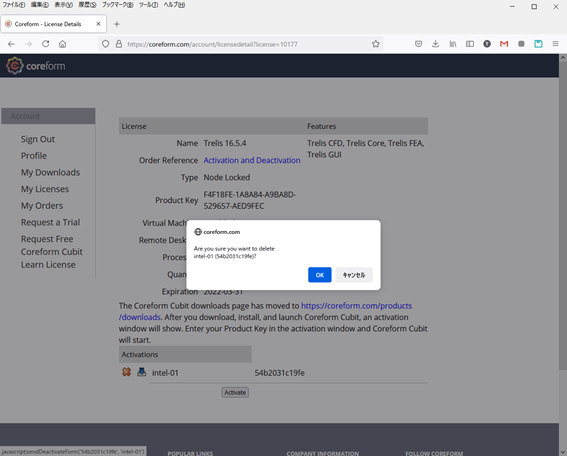The height and width of the screenshot is (456, 567).
Task: Click the computer icon beside intel-01
Action: (x=142, y=372)
